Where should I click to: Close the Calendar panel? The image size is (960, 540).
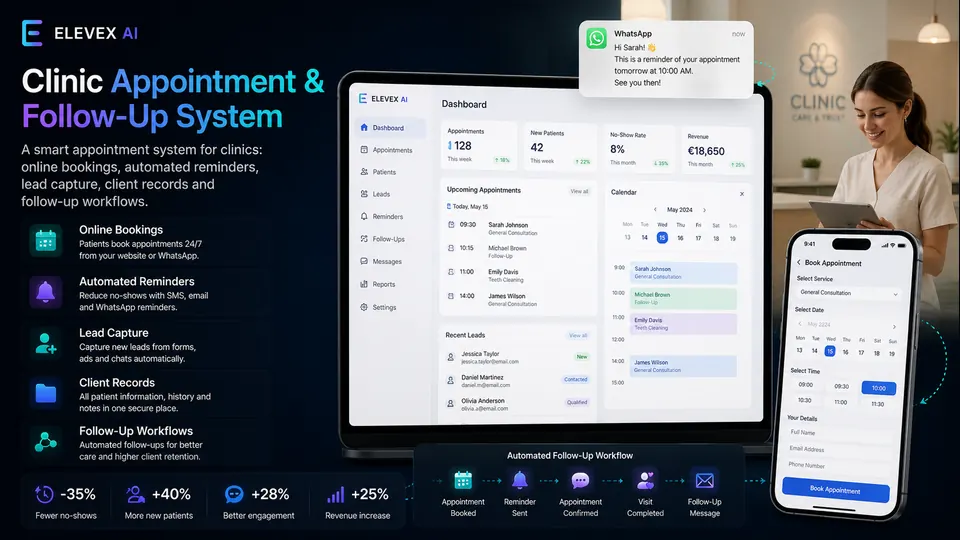[741, 193]
